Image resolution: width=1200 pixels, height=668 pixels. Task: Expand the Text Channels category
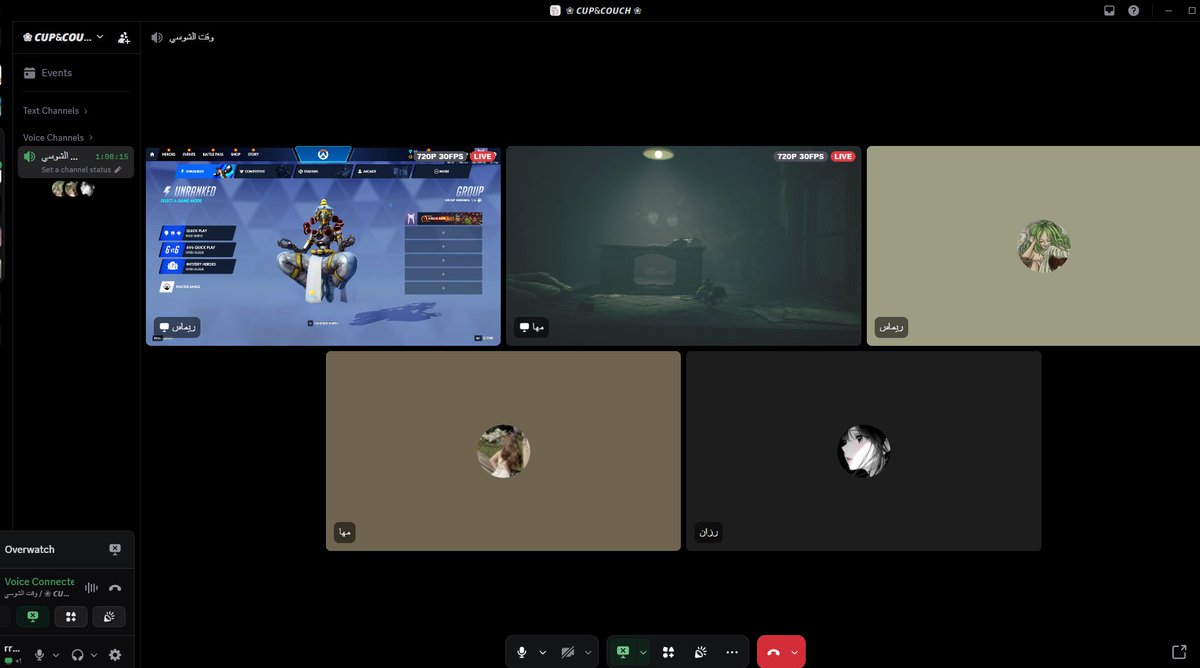[x=55, y=111]
